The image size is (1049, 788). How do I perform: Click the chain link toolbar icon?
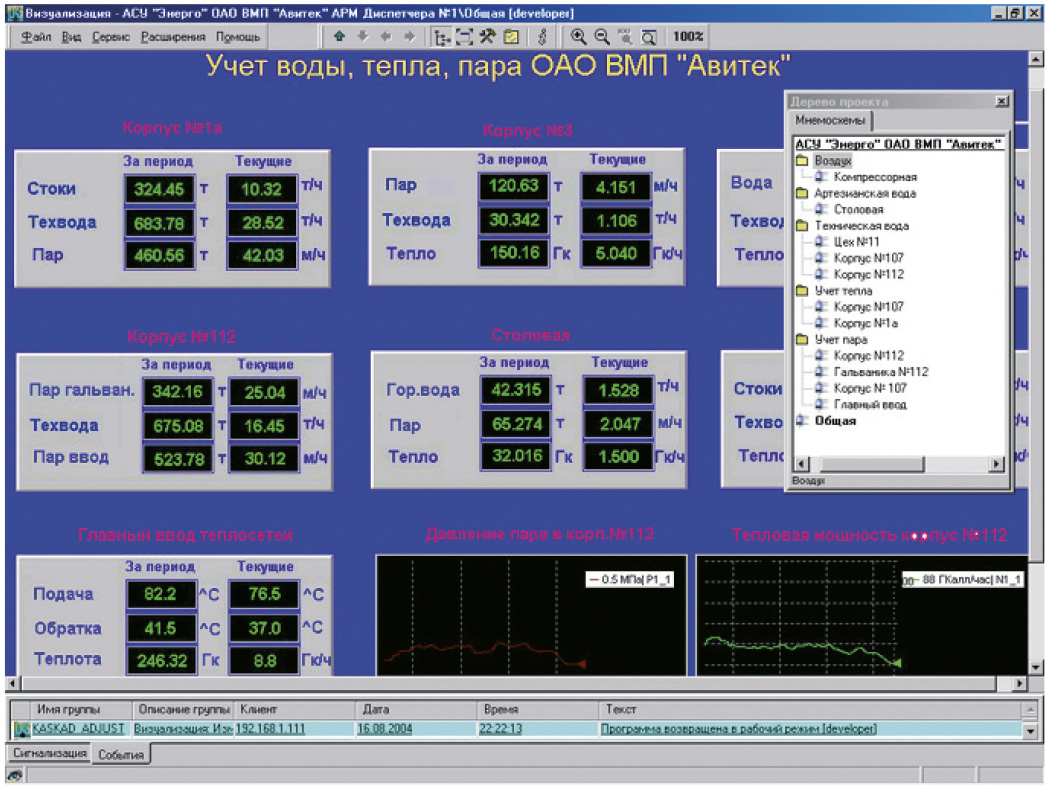tap(542, 37)
